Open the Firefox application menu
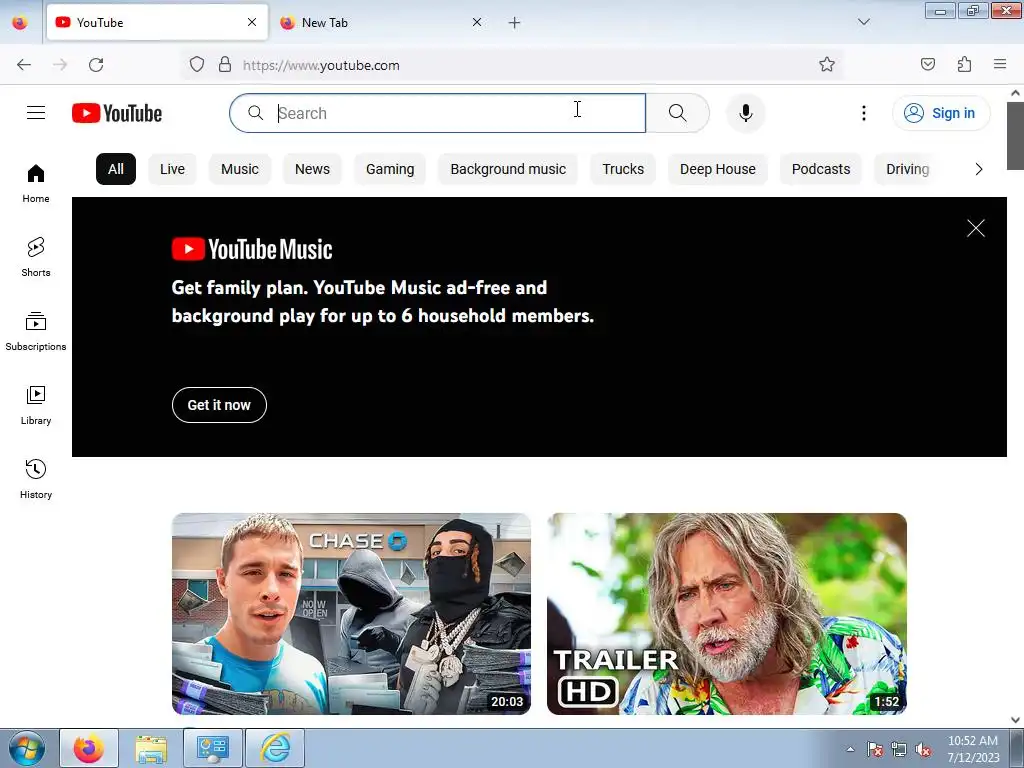 click(1000, 64)
